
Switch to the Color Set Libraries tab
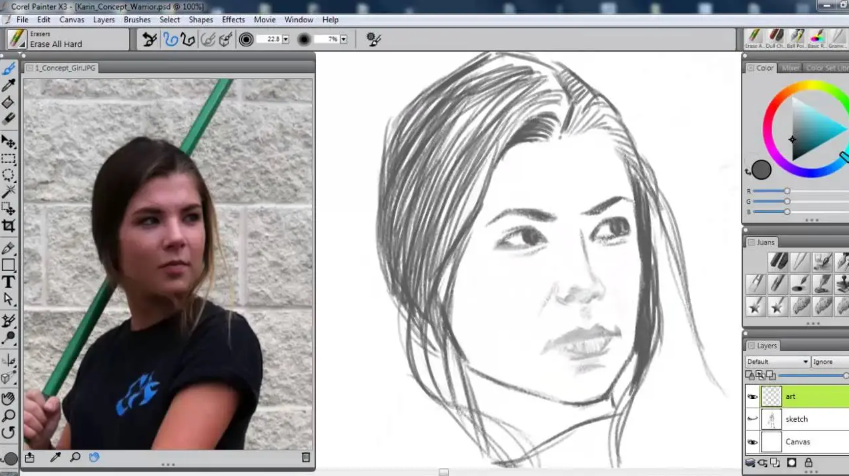click(825, 68)
